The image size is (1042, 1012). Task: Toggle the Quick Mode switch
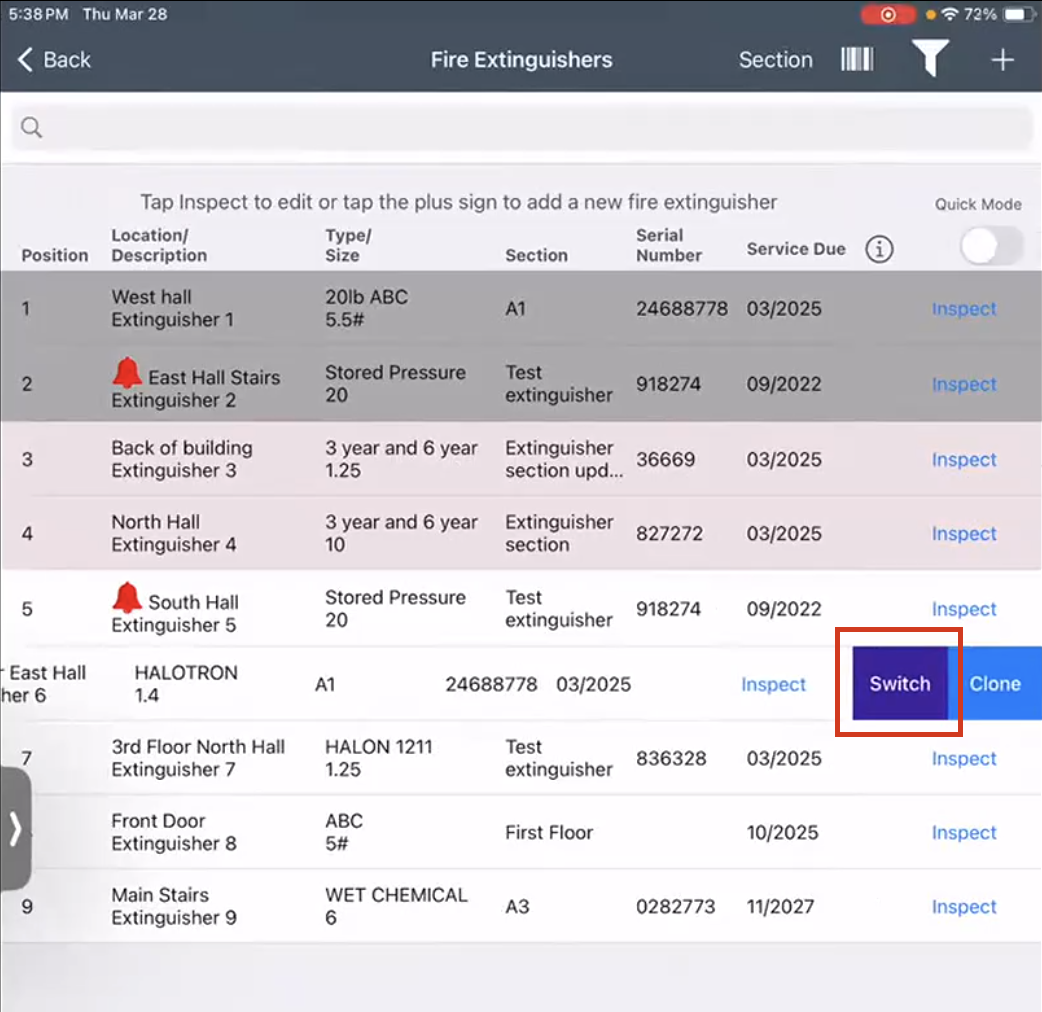pyautogui.click(x=991, y=247)
